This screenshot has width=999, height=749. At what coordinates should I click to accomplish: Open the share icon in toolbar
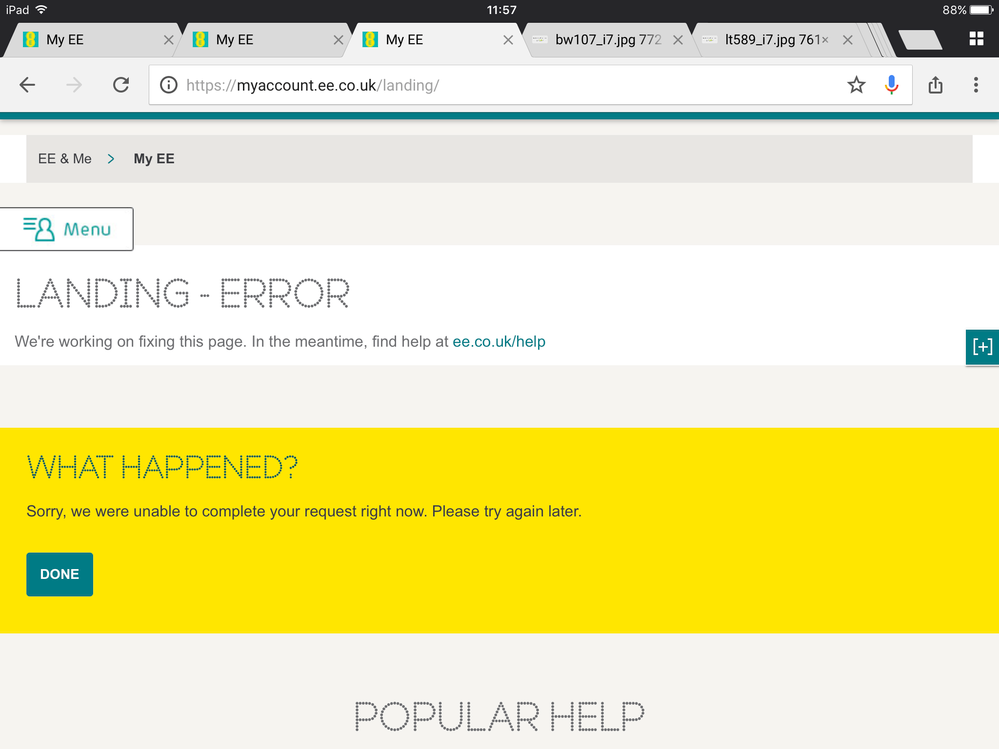pos(936,85)
